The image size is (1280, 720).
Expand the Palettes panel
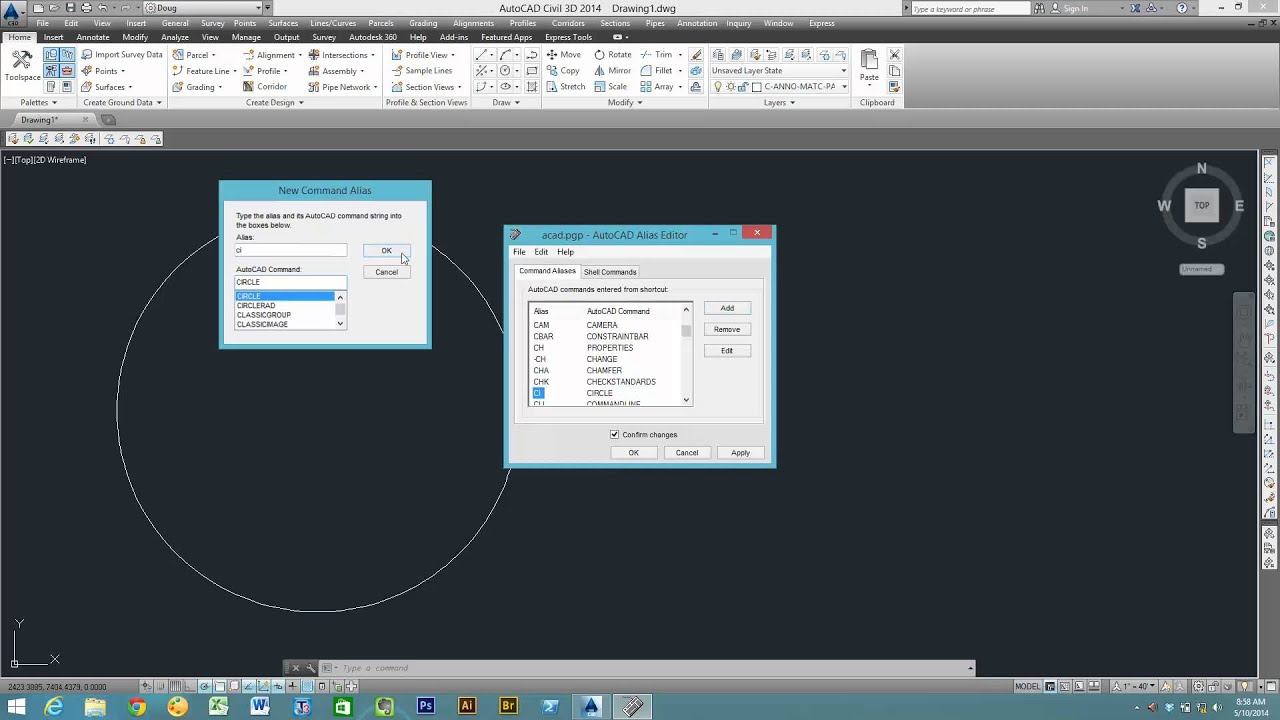38,102
